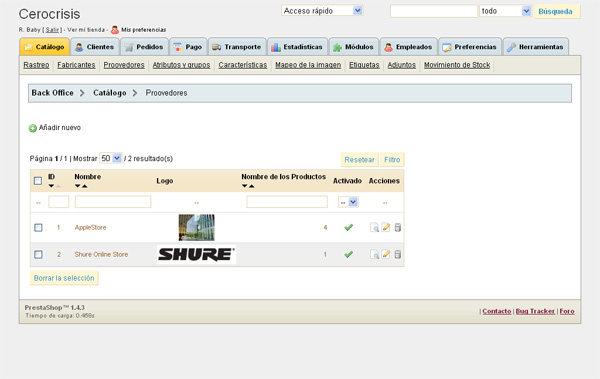Click the Bug Tracker footer link
This screenshot has height=379, width=600.
click(x=535, y=311)
